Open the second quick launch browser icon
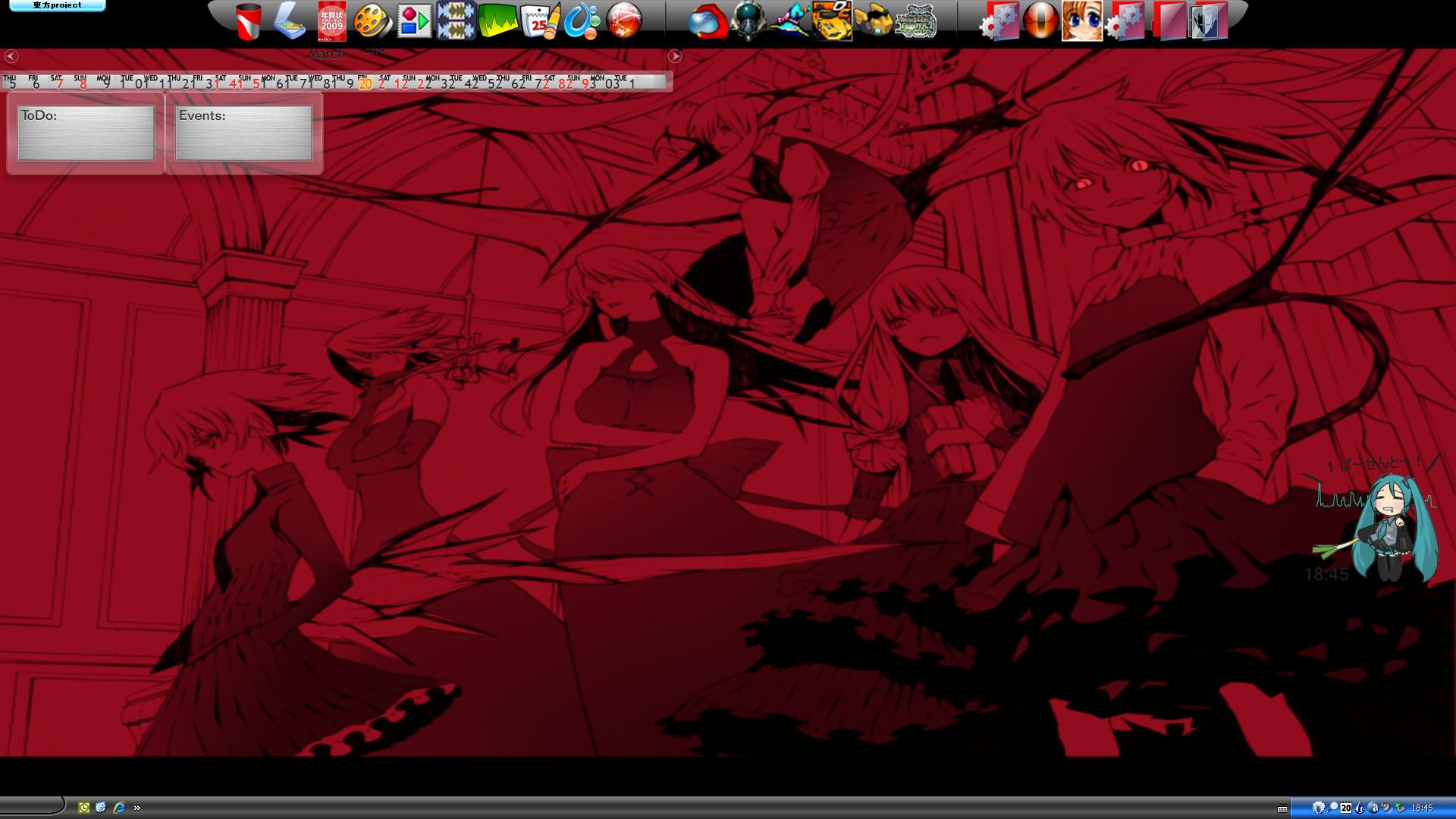Viewport: 1456px width, 819px height. [x=101, y=808]
